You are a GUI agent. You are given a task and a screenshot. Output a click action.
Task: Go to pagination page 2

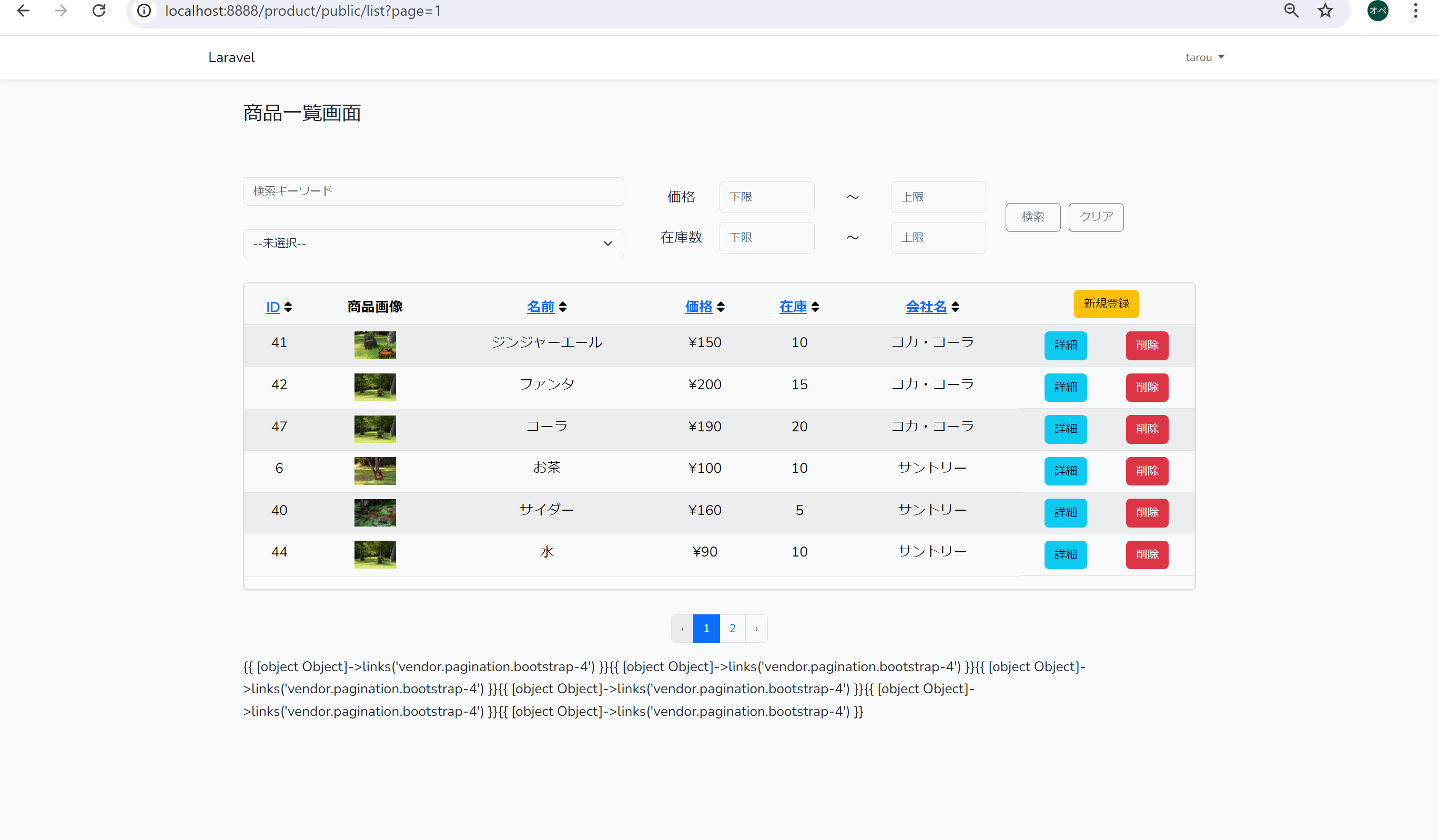pyautogui.click(x=733, y=629)
